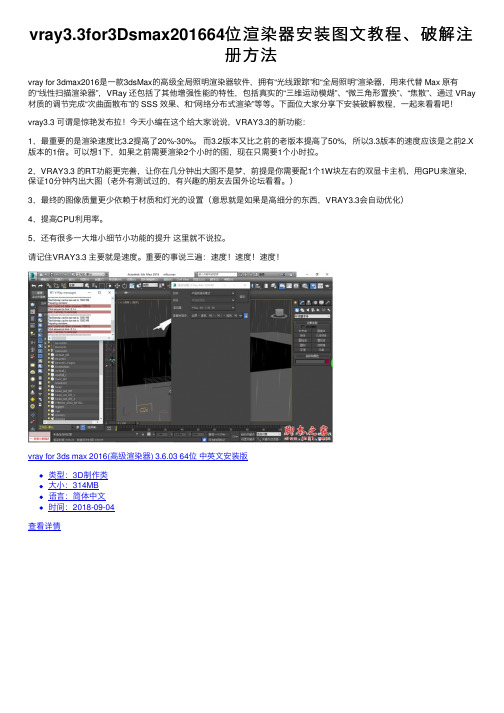Expand the primitives category dropdown in command panel
Image resolution: width=504 pixels, height=713 pixels.
(312, 316)
